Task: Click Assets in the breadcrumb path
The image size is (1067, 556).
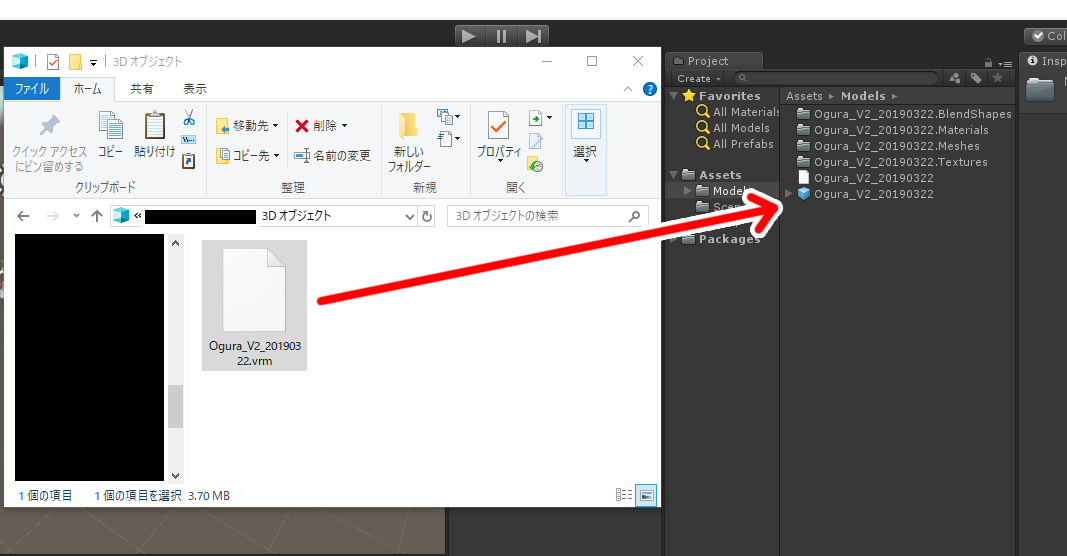Action: [x=804, y=96]
